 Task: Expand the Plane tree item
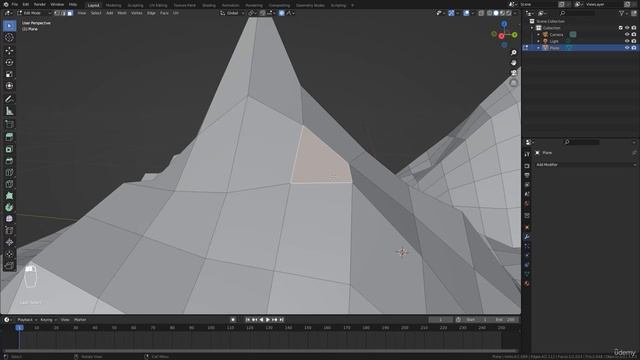(538, 48)
